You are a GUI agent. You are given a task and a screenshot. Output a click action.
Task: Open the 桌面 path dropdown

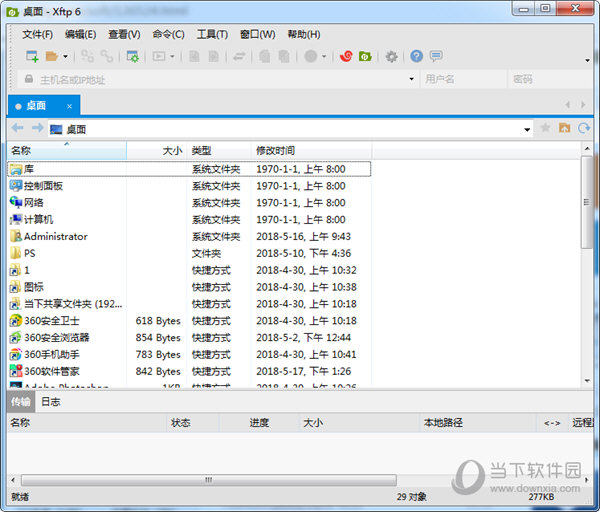(x=527, y=129)
